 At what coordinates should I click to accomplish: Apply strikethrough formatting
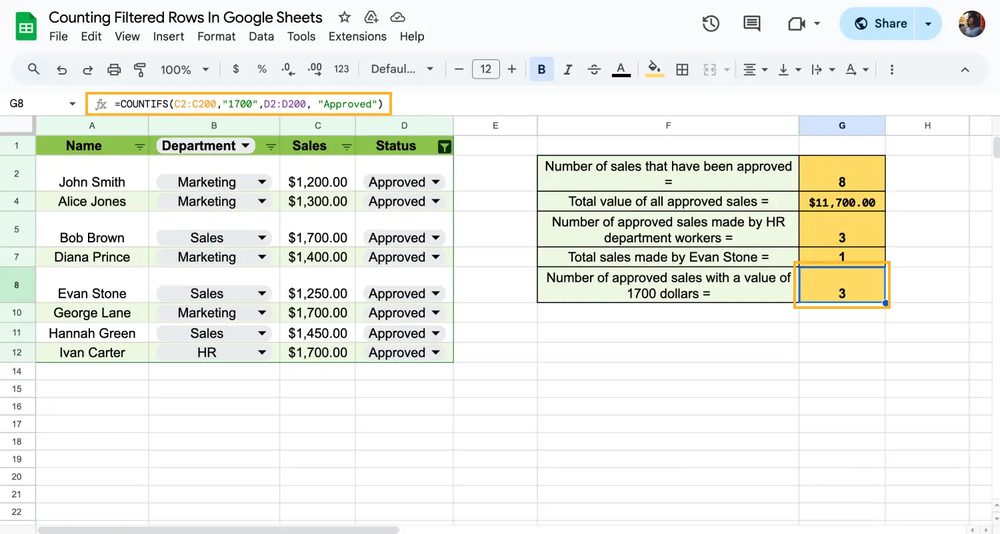coord(594,70)
